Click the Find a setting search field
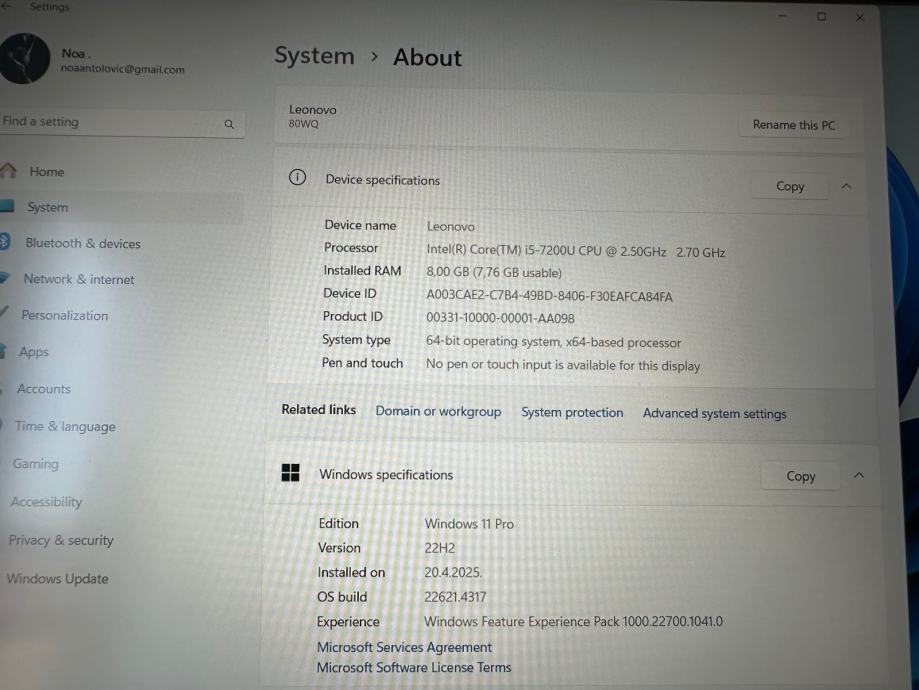 tap(120, 123)
